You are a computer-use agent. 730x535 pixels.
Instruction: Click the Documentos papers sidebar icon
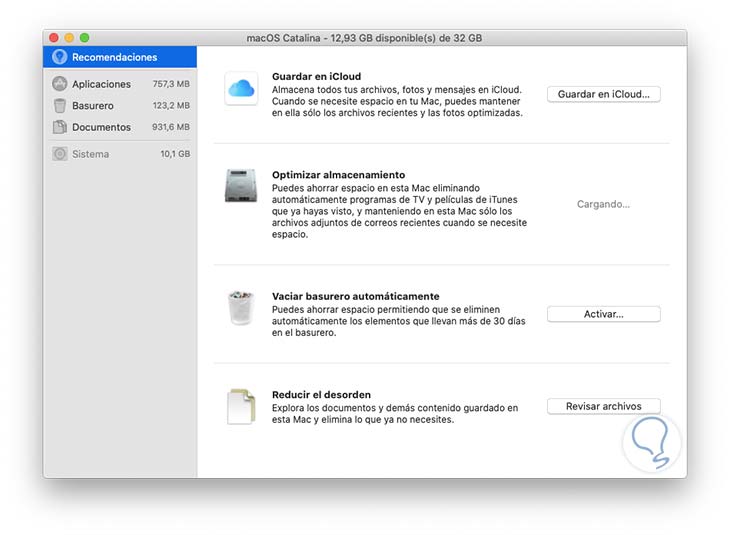pyautogui.click(x=60, y=127)
